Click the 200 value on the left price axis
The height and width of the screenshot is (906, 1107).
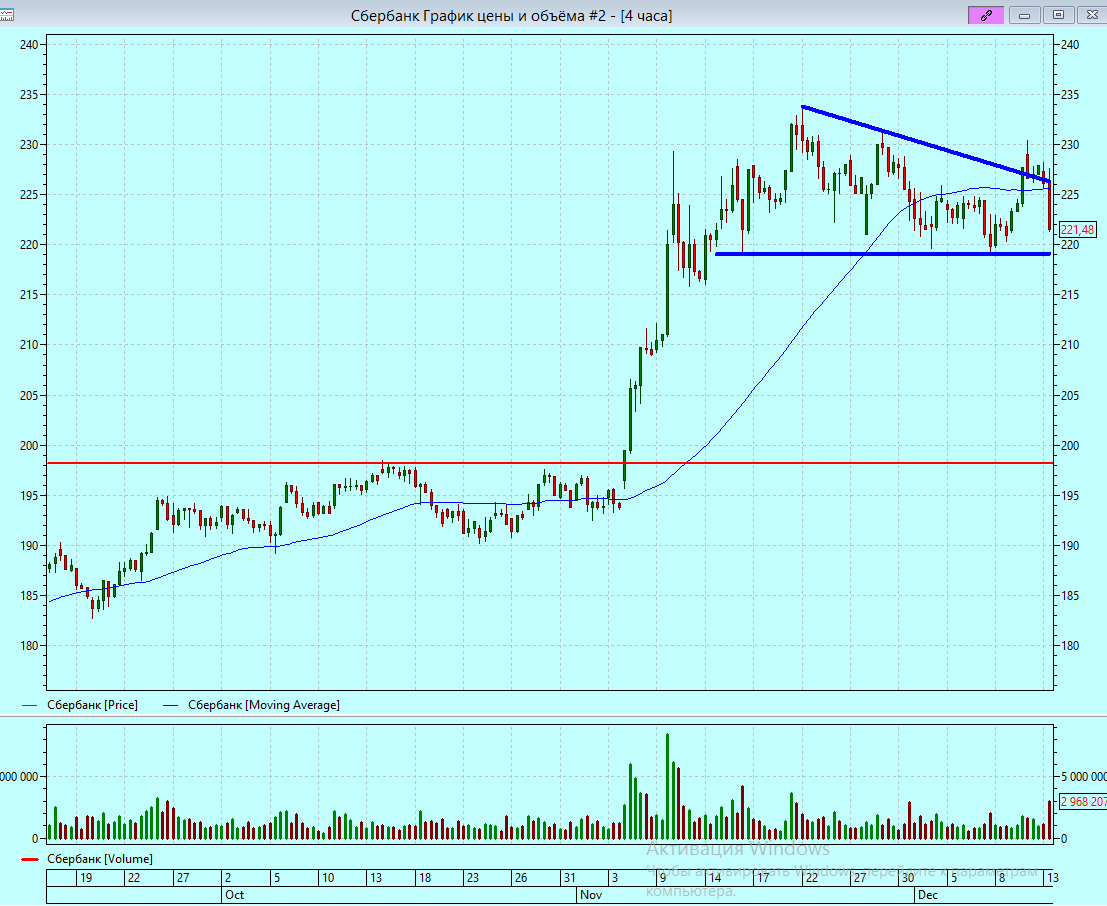coord(29,446)
